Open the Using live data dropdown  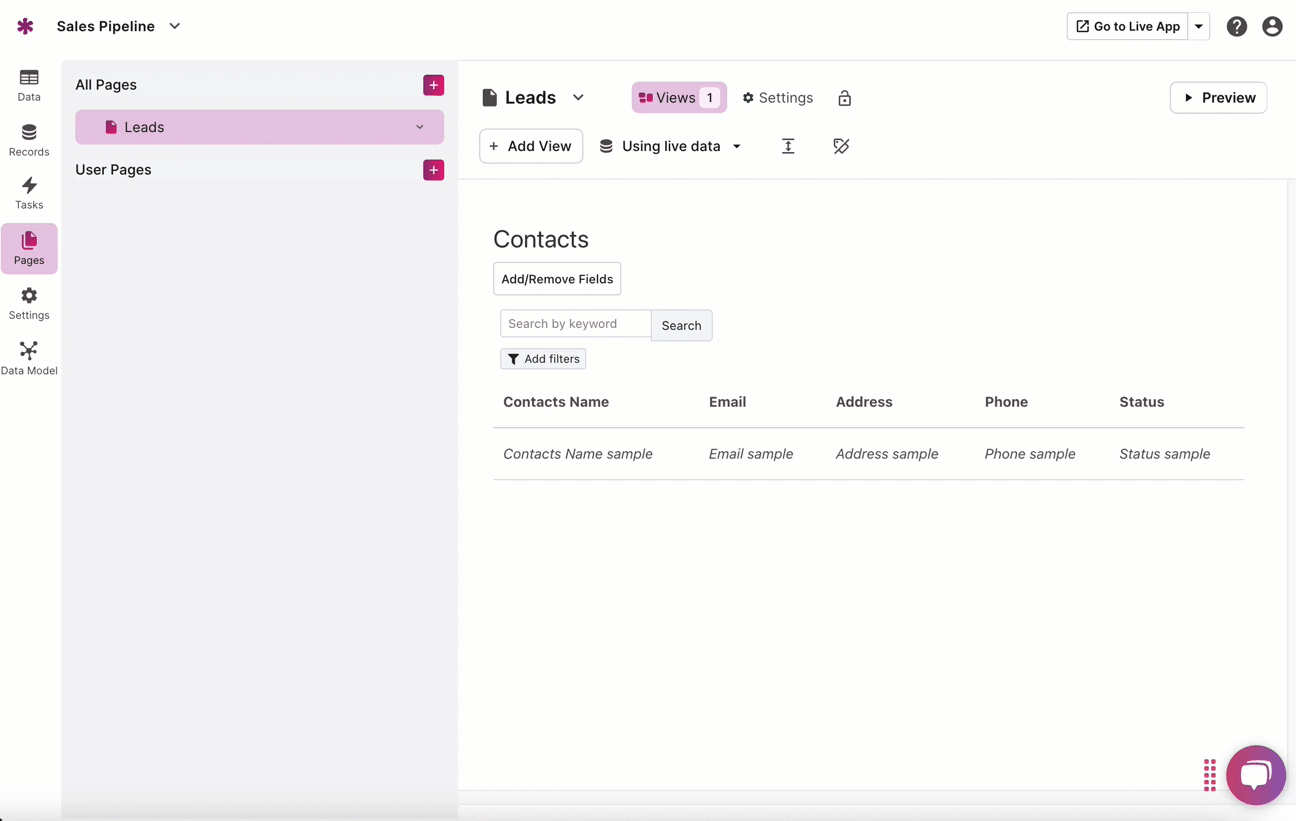click(x=671, y=146)
